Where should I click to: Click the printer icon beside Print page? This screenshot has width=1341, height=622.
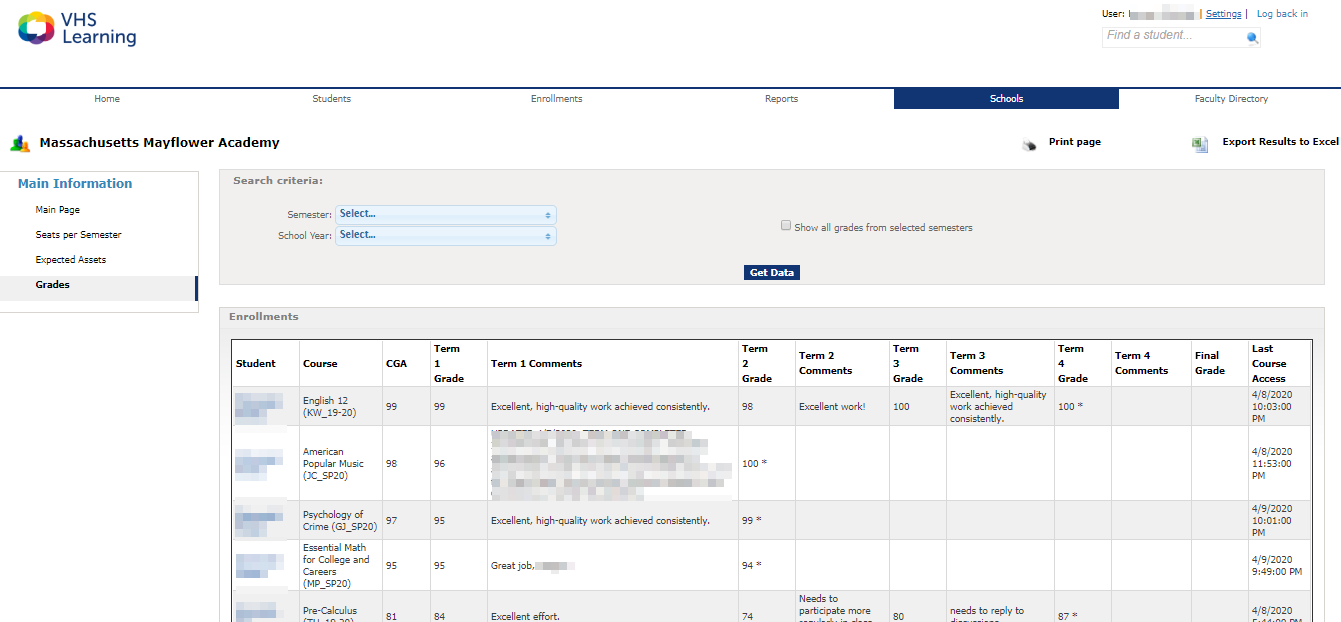click(x=1029, y=143)
